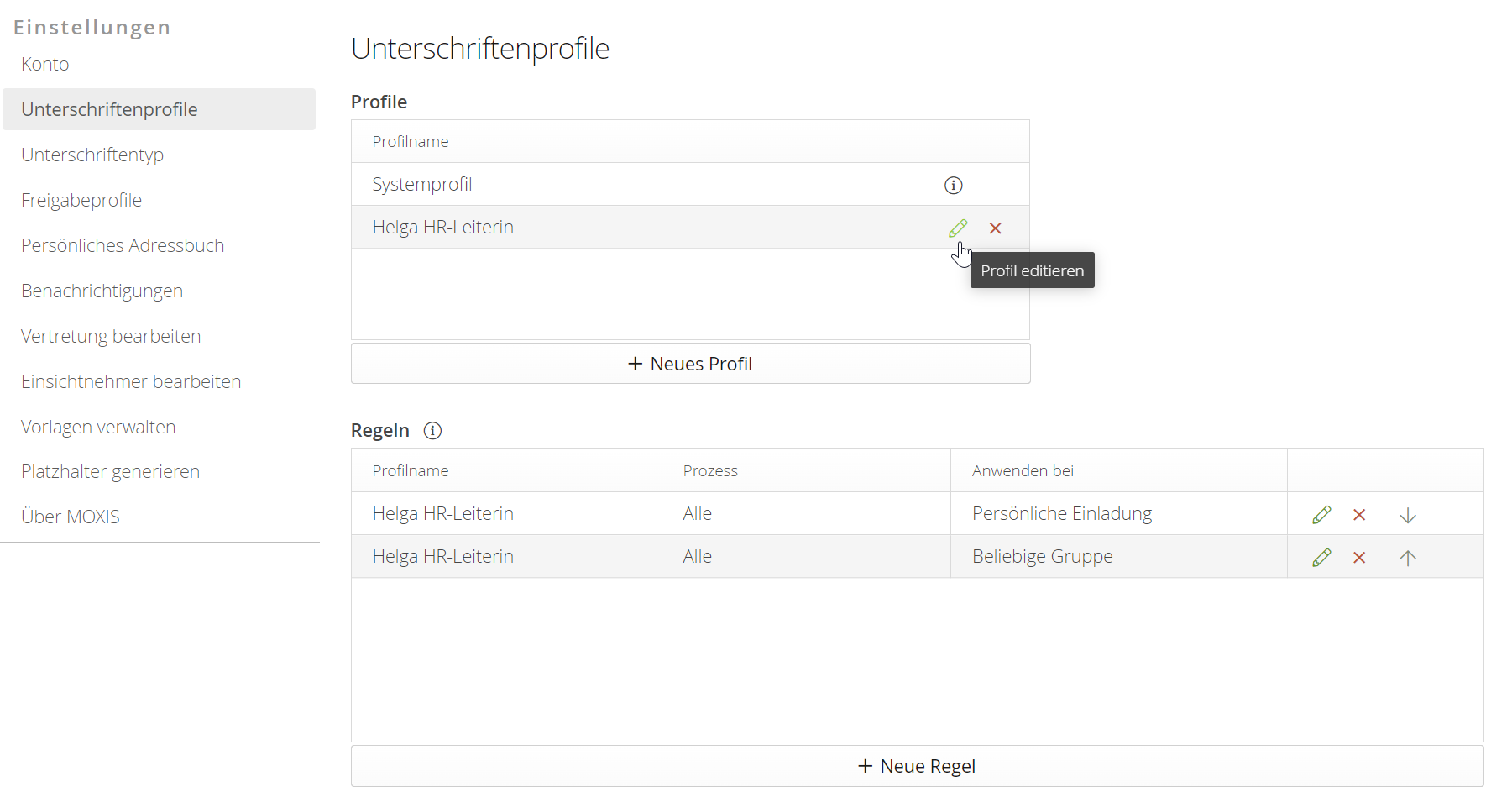Create a new profile
Viewport: 1512px width, 808px height.
pos(689,363)
